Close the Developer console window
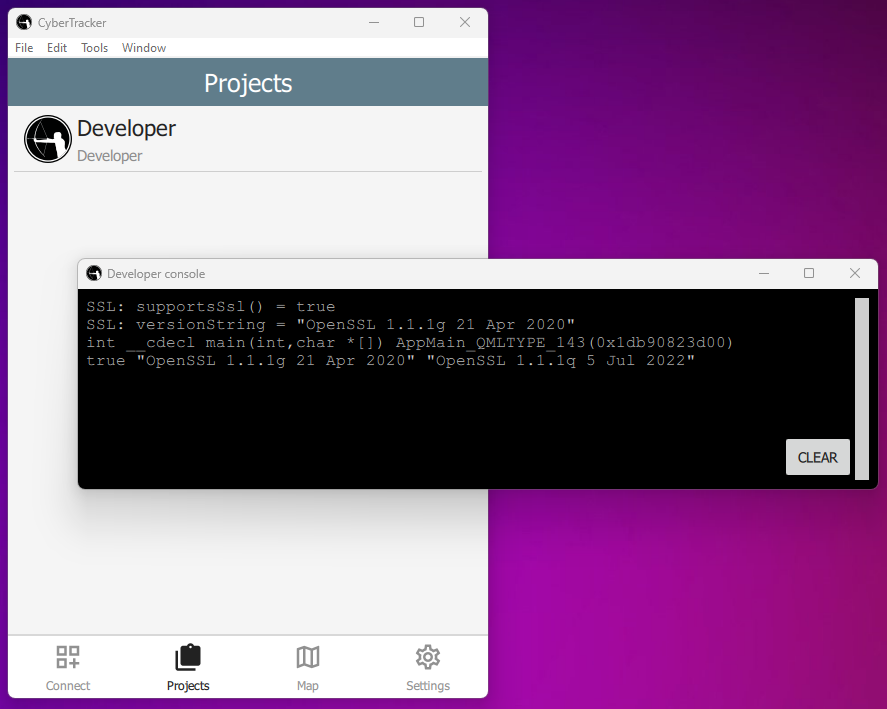Viewport: 887px width, 709px height. pyautogui.click(x=855, y=273)
